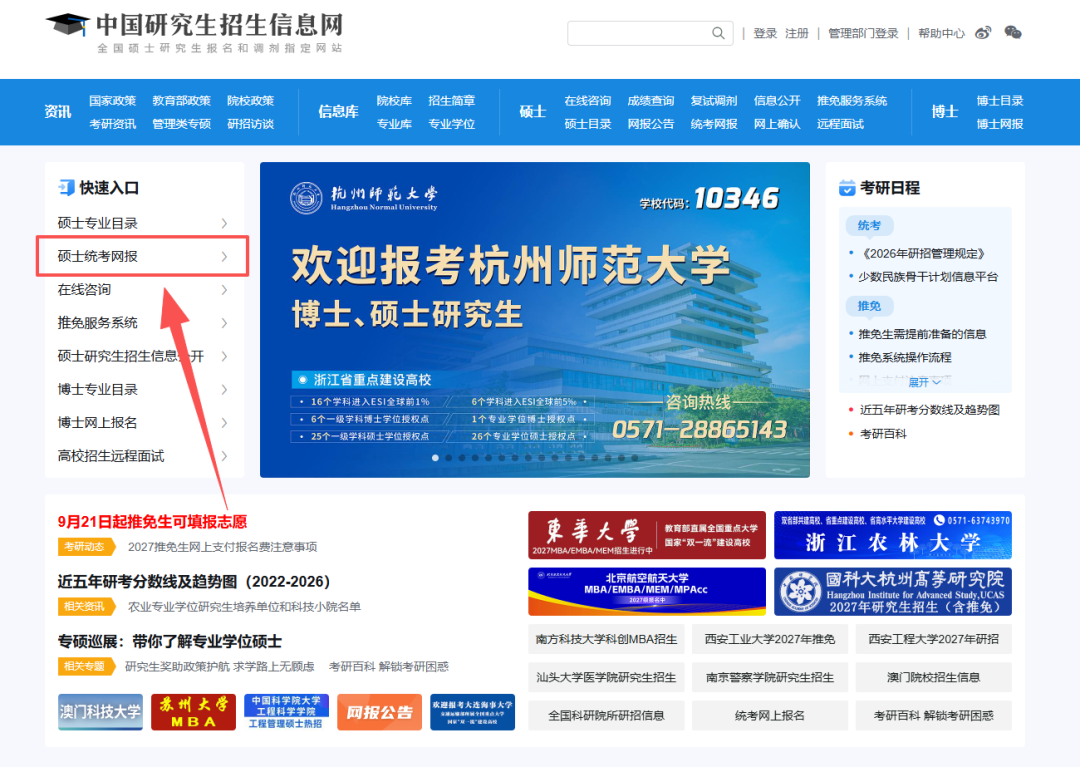
Task: Click chevron beside 高校招生远程面试
Action: (224, 456)
